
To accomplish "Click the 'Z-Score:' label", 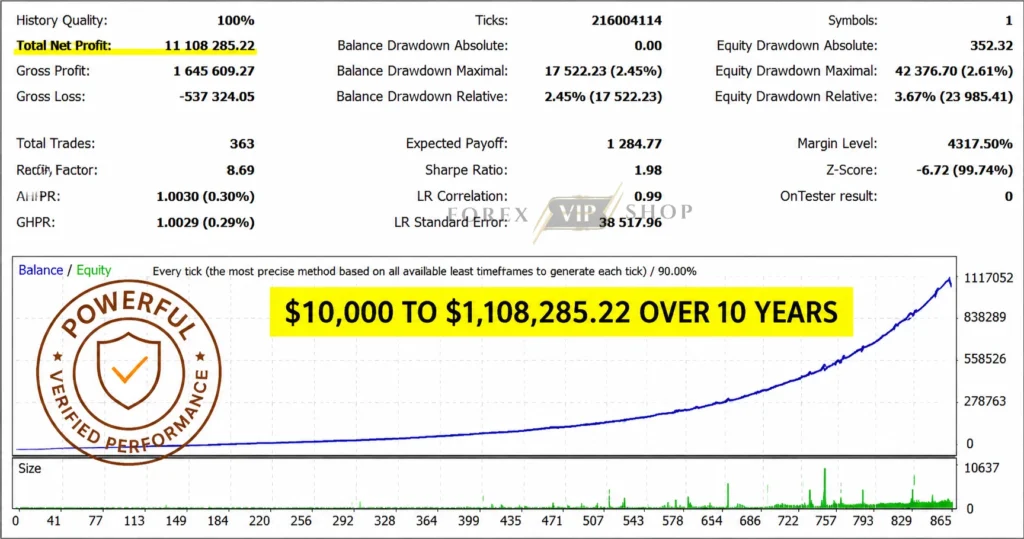I will pos(852,170).
